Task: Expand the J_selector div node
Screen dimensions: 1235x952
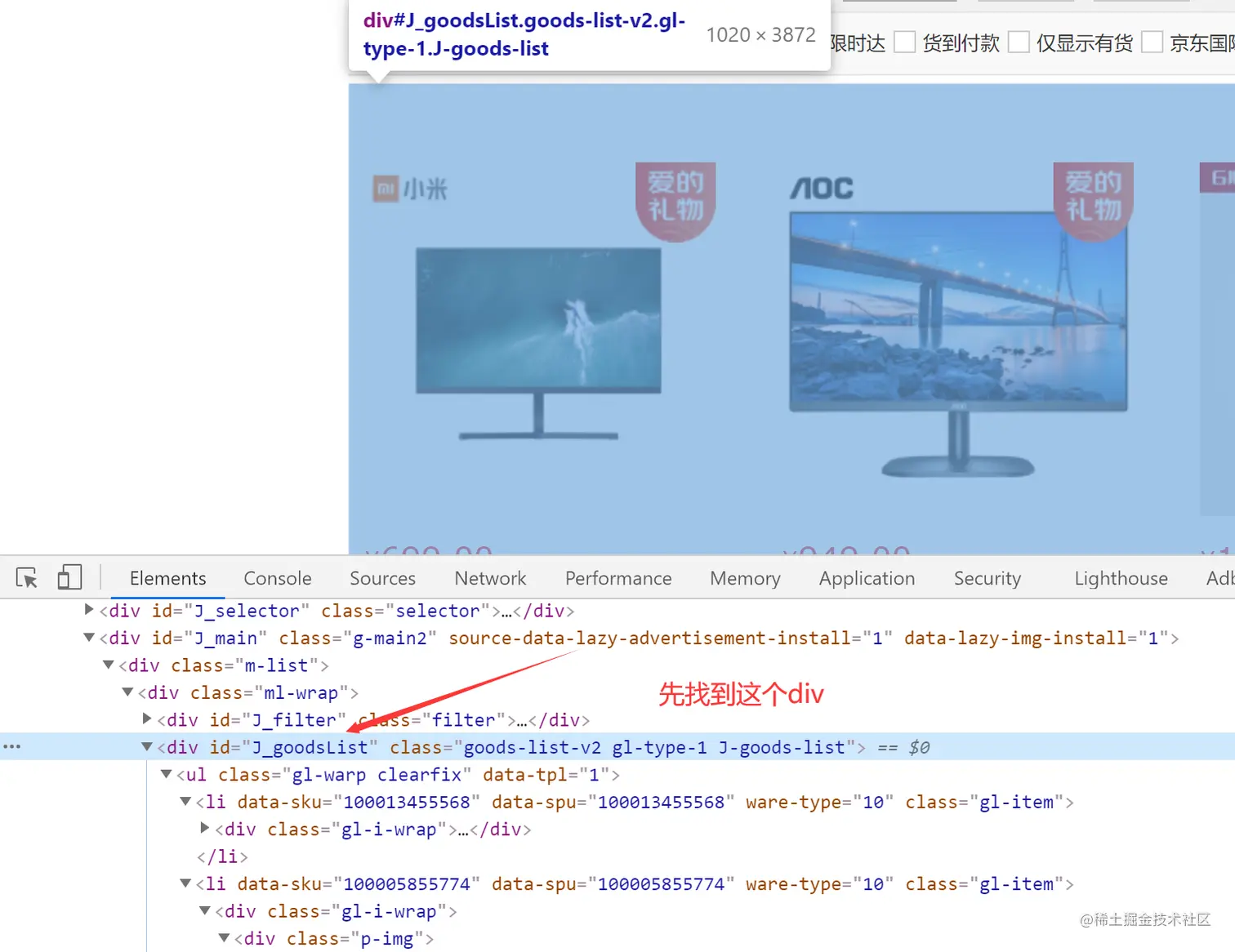Action: 89,609
